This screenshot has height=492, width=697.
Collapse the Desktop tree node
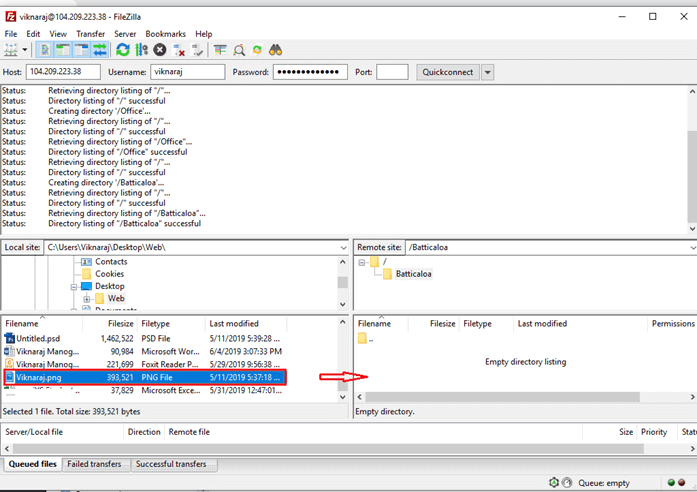tap(74, 287)
